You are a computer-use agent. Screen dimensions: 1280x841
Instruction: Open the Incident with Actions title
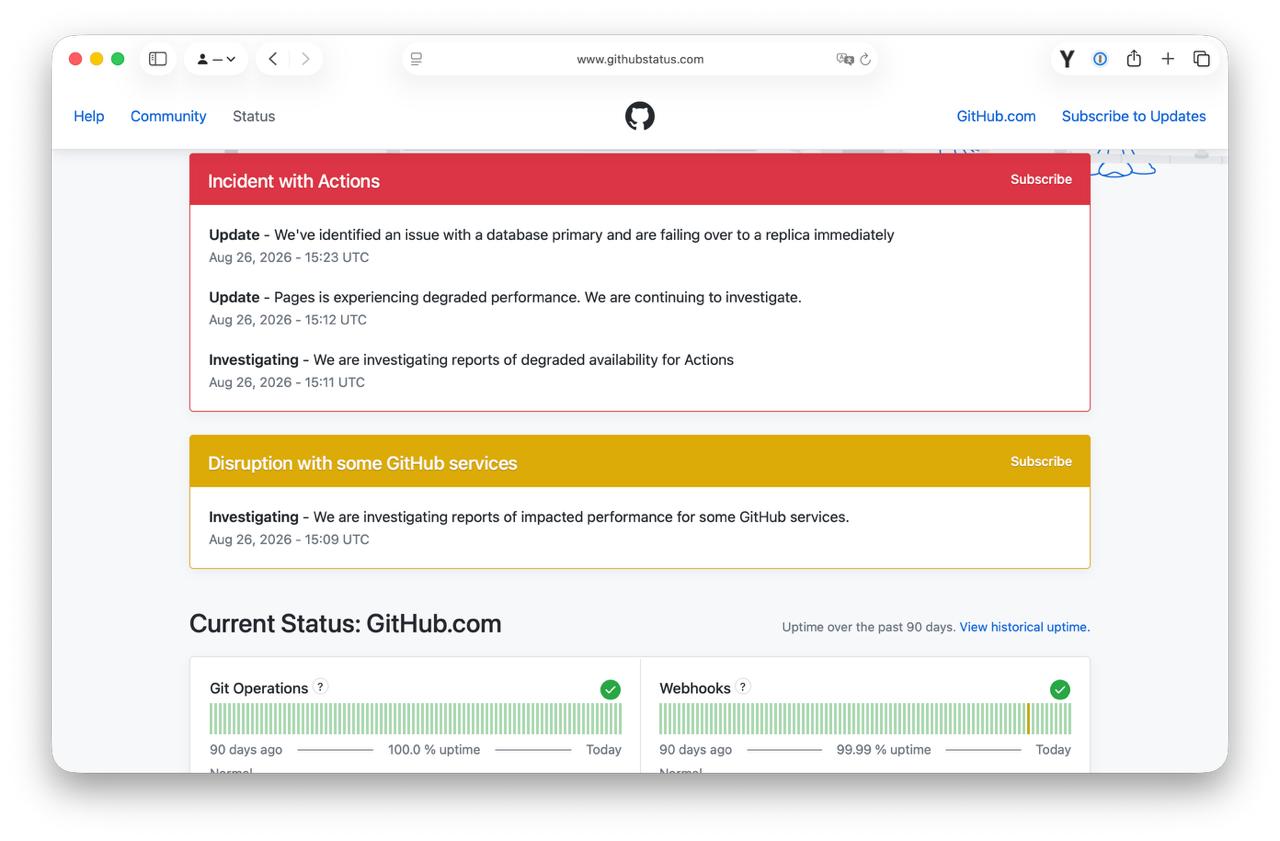tap(294, 181)
